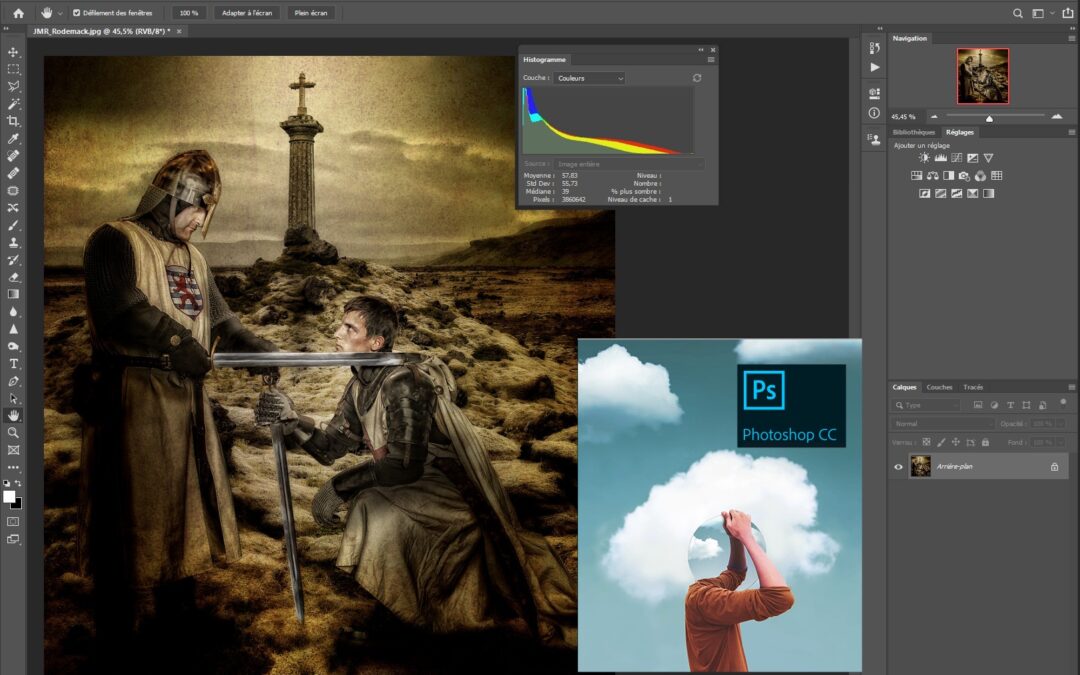Hide the Arrière-plan layer visibility eye
Screen dimensions: 1080x675
click(900, 465)
